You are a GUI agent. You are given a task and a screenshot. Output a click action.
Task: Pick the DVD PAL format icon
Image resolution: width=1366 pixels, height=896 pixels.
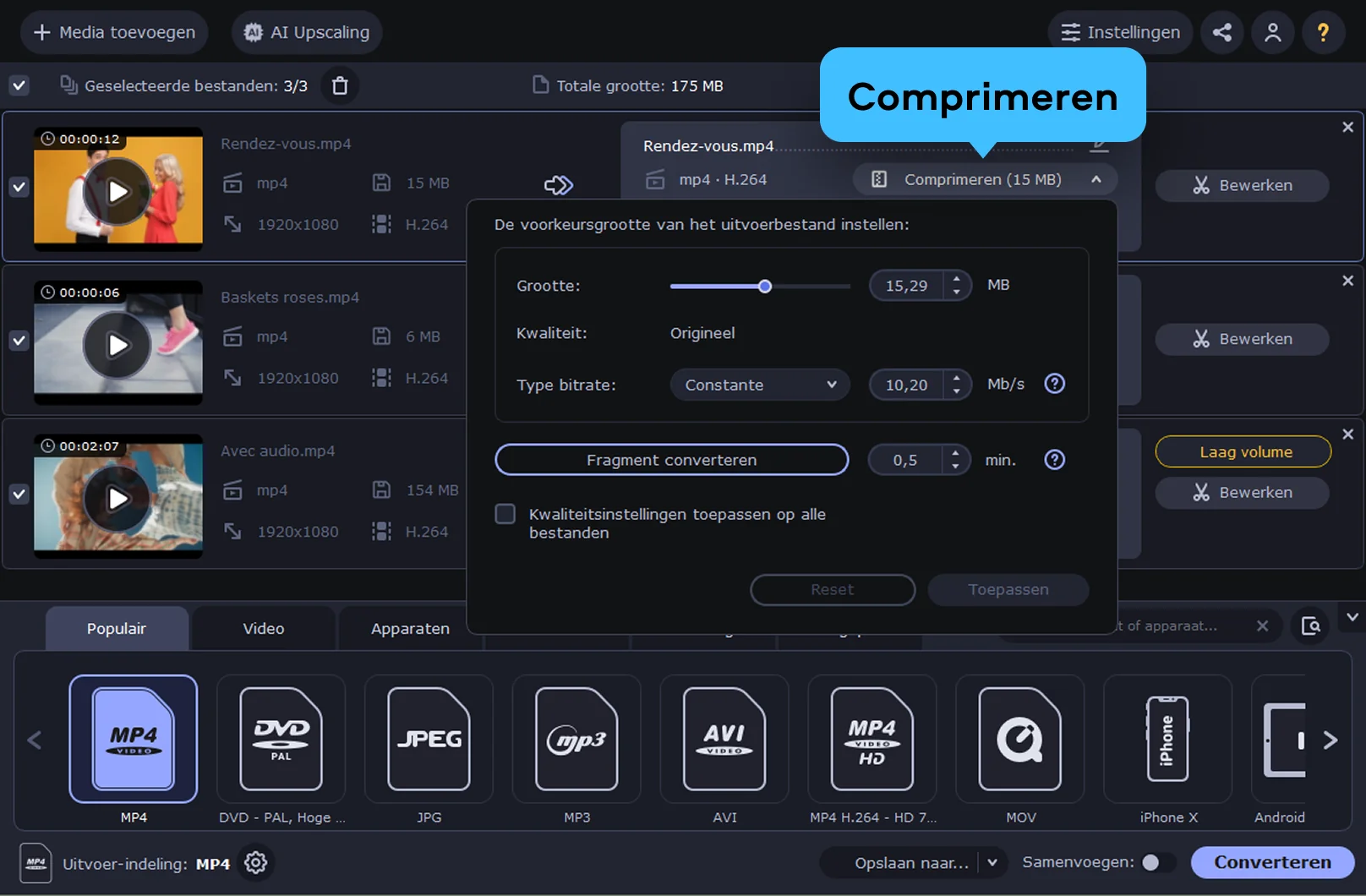(281, 740)
